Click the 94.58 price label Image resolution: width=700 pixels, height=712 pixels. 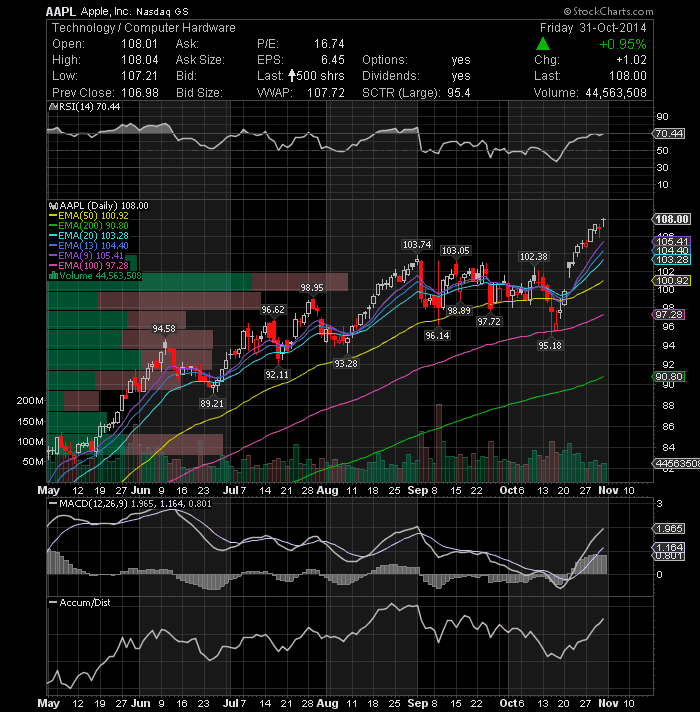tap(164, 328)
